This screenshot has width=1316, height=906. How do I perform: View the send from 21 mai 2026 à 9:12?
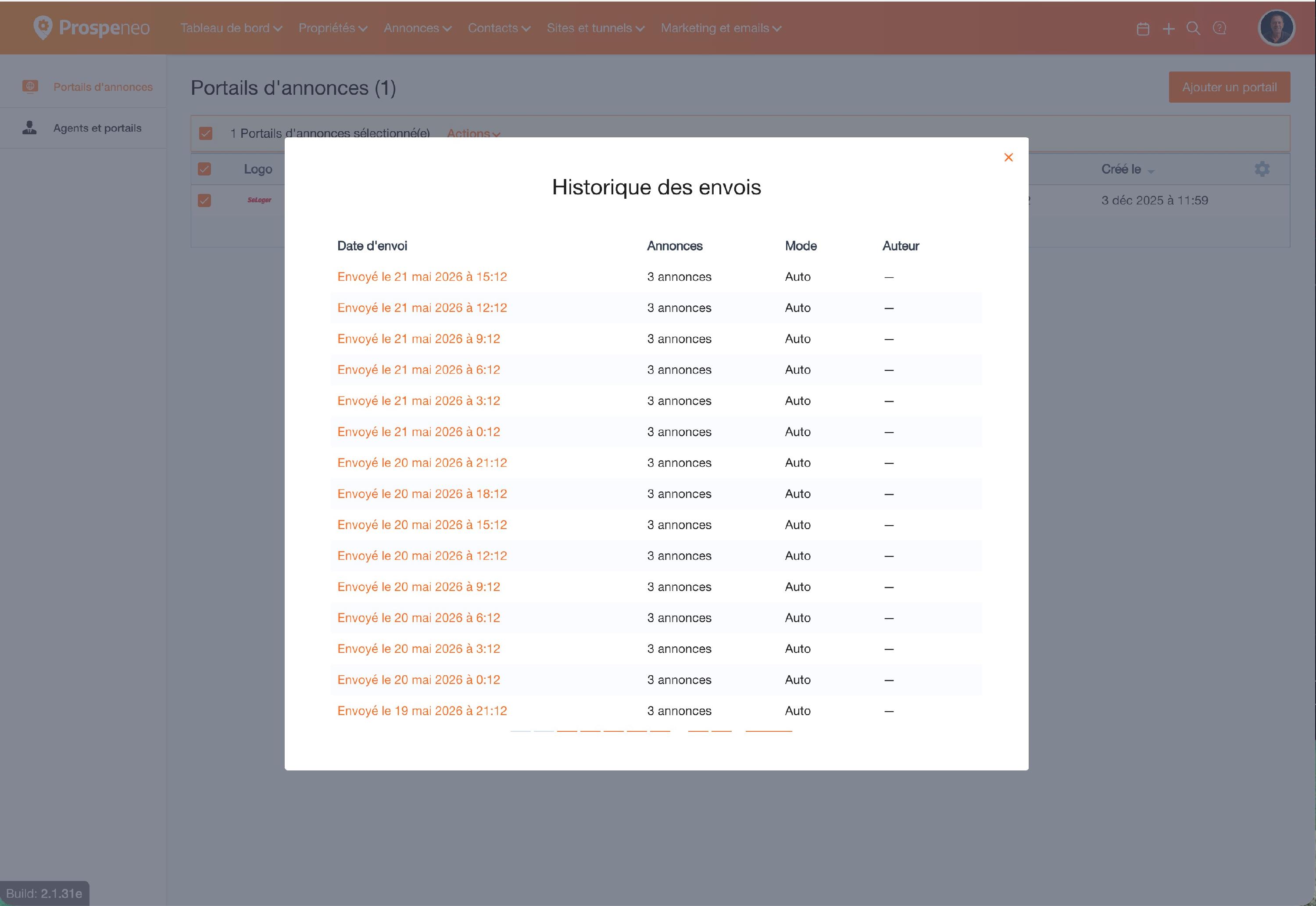click(x=418, y=339)
